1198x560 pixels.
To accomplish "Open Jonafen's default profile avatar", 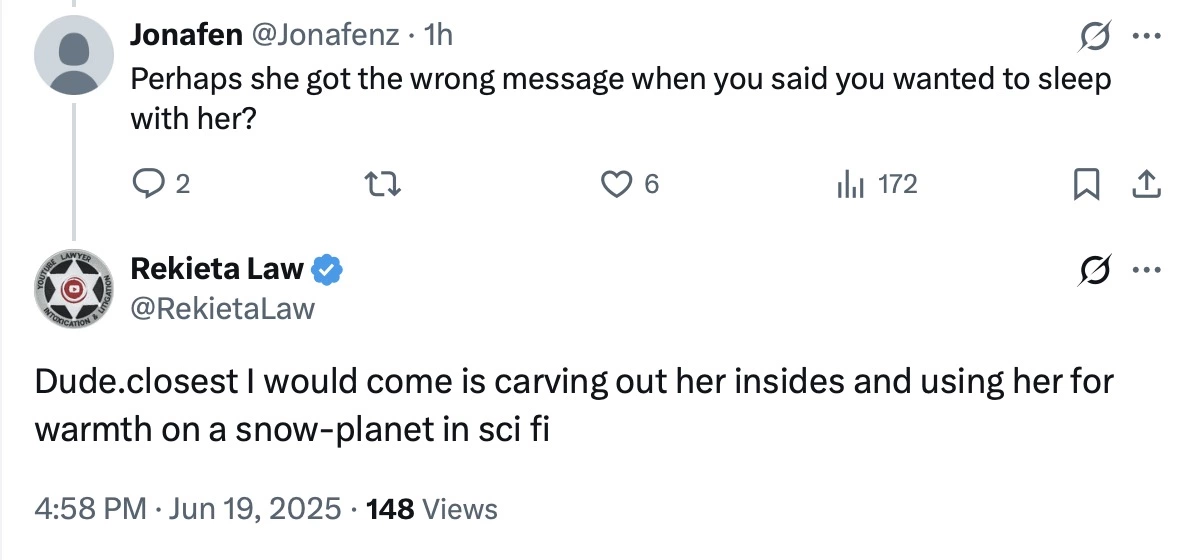I will (74, 55).
